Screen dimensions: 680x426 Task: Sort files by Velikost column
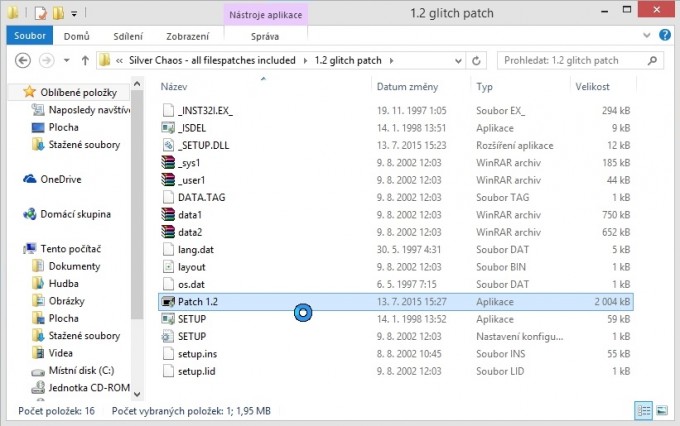592,86
